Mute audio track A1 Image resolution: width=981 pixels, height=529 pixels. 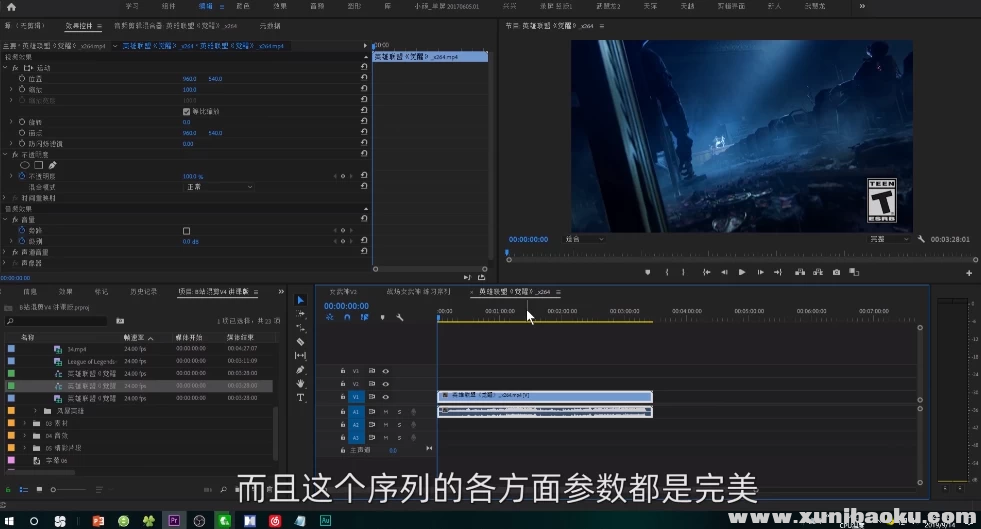point(385,411)
